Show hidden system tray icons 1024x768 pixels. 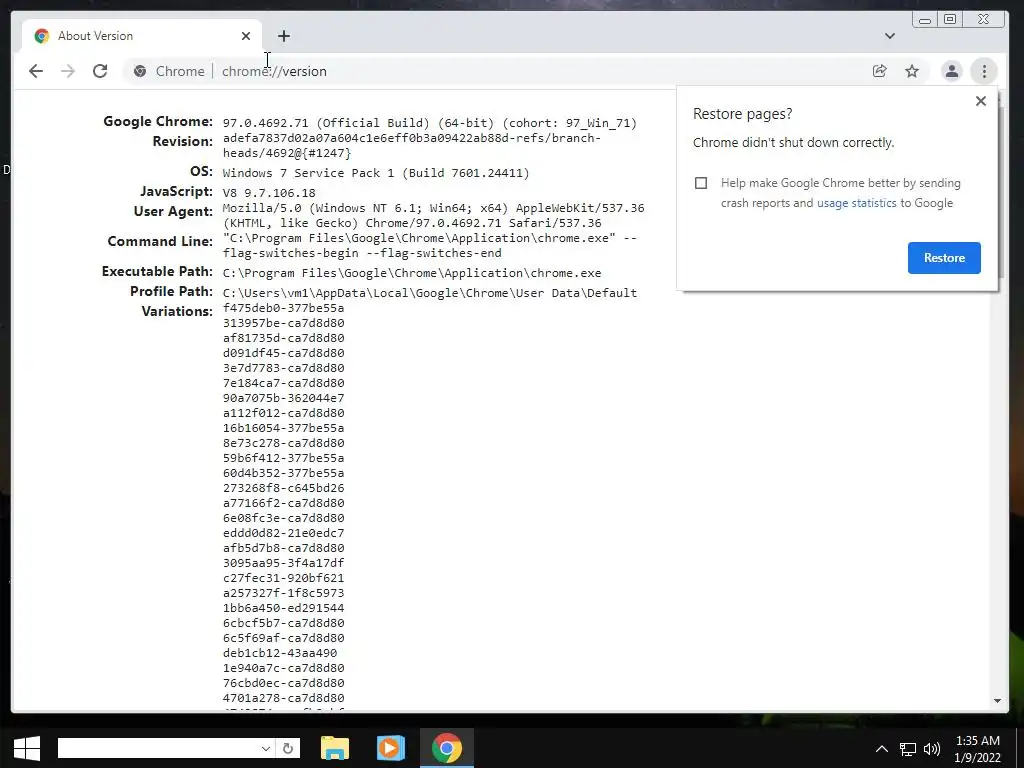[x=882, y=749]
